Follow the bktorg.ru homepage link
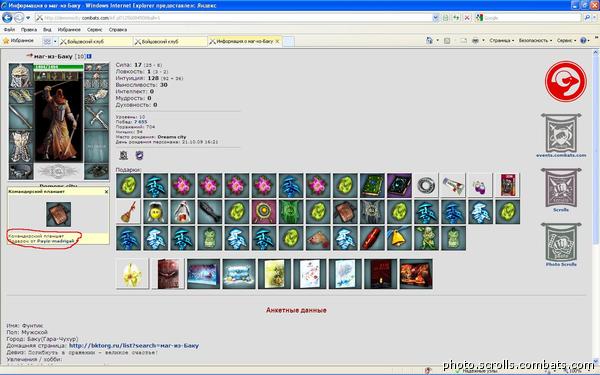Screen dimensions: 600x375 (134, 346)
